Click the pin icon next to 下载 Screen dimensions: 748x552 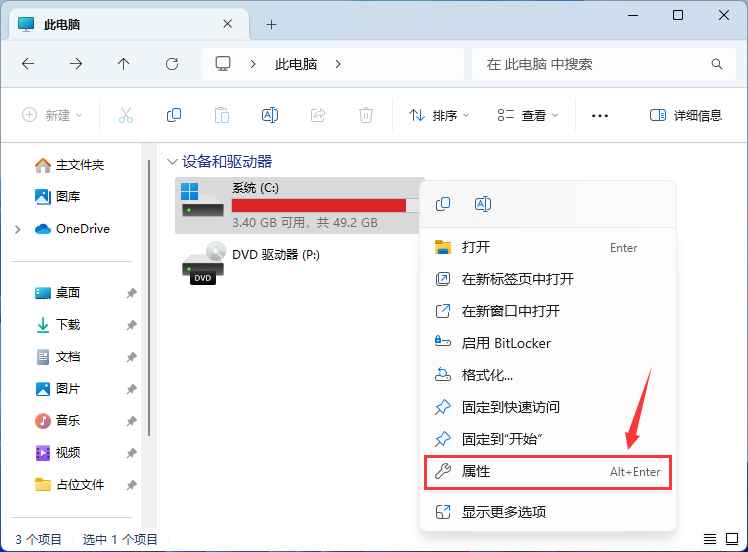click(x=132, y=325)
